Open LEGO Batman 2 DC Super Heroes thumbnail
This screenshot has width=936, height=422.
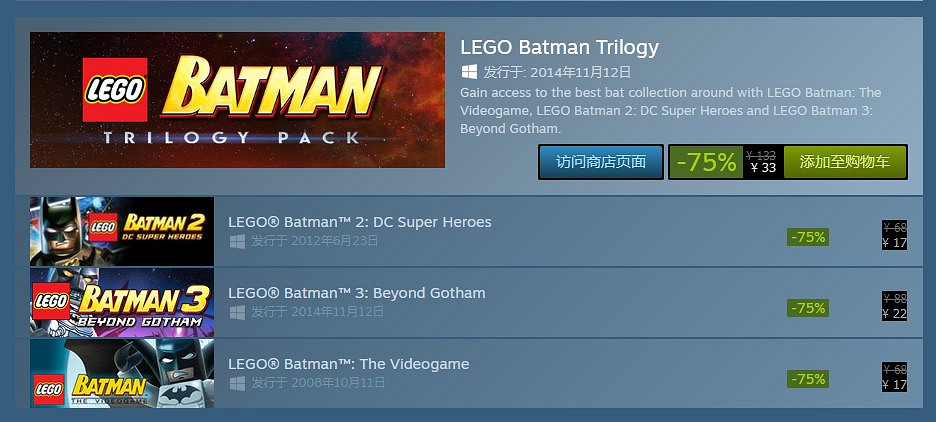point(122,231)
